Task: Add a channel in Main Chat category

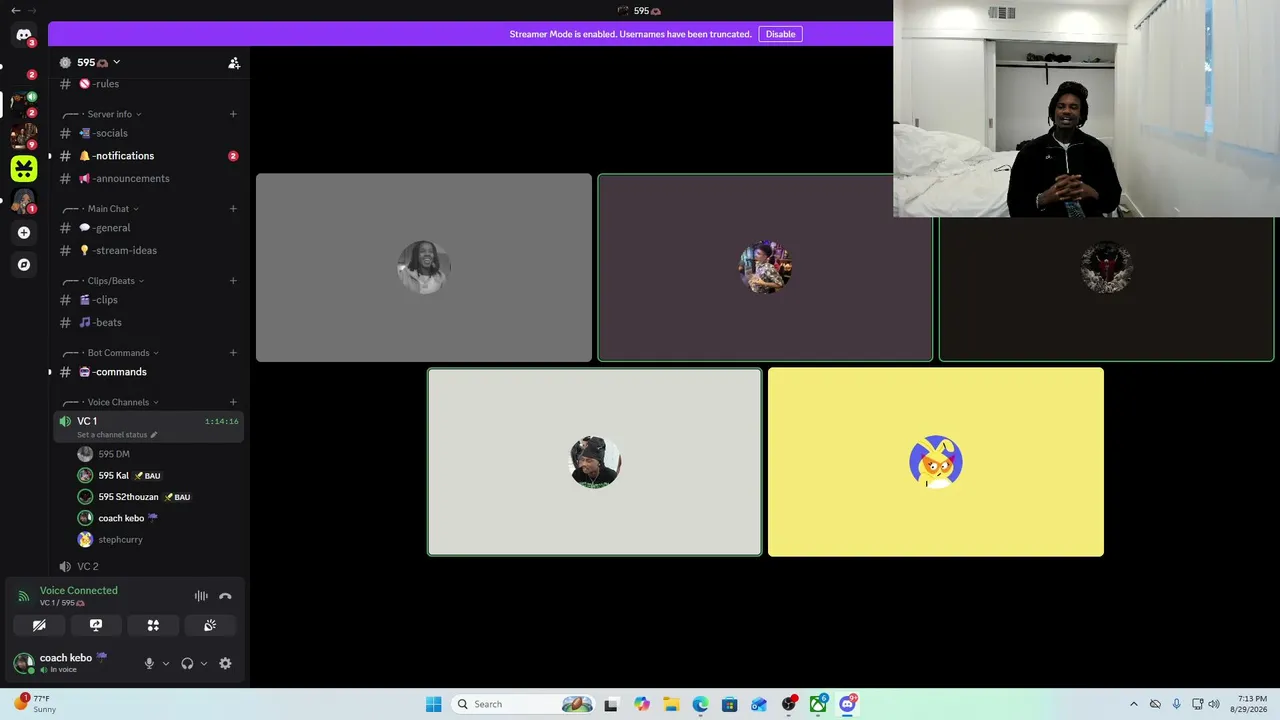Action: point(233,209)
